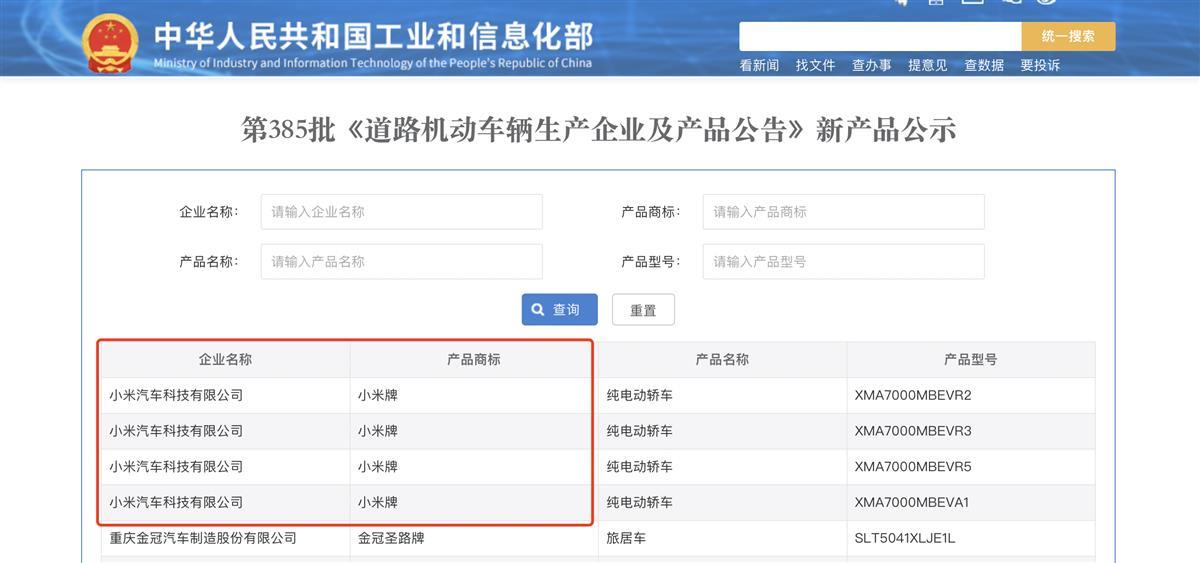Focus the top site search box
This screenshot has height=563, width=1200.
(x=879, y=36)
